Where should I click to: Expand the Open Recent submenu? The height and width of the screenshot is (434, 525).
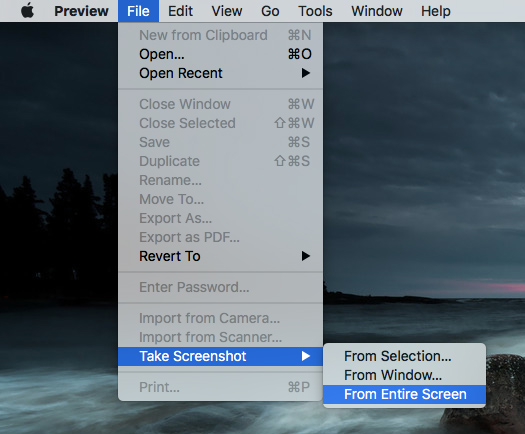click(220, 73)
